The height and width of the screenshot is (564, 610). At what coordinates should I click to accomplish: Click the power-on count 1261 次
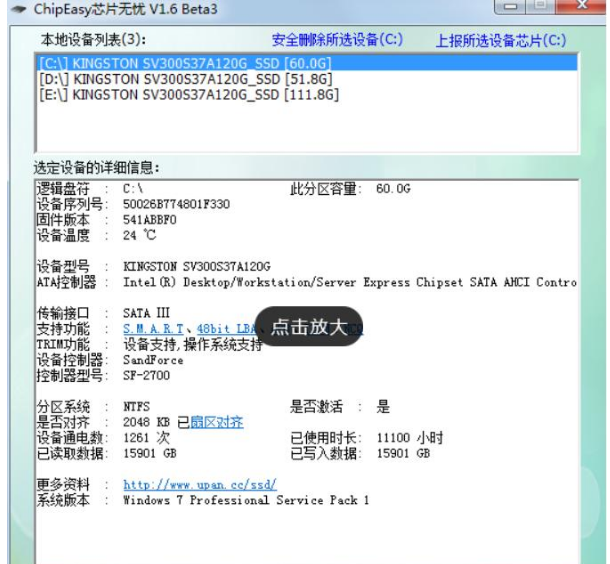[146, 438]
